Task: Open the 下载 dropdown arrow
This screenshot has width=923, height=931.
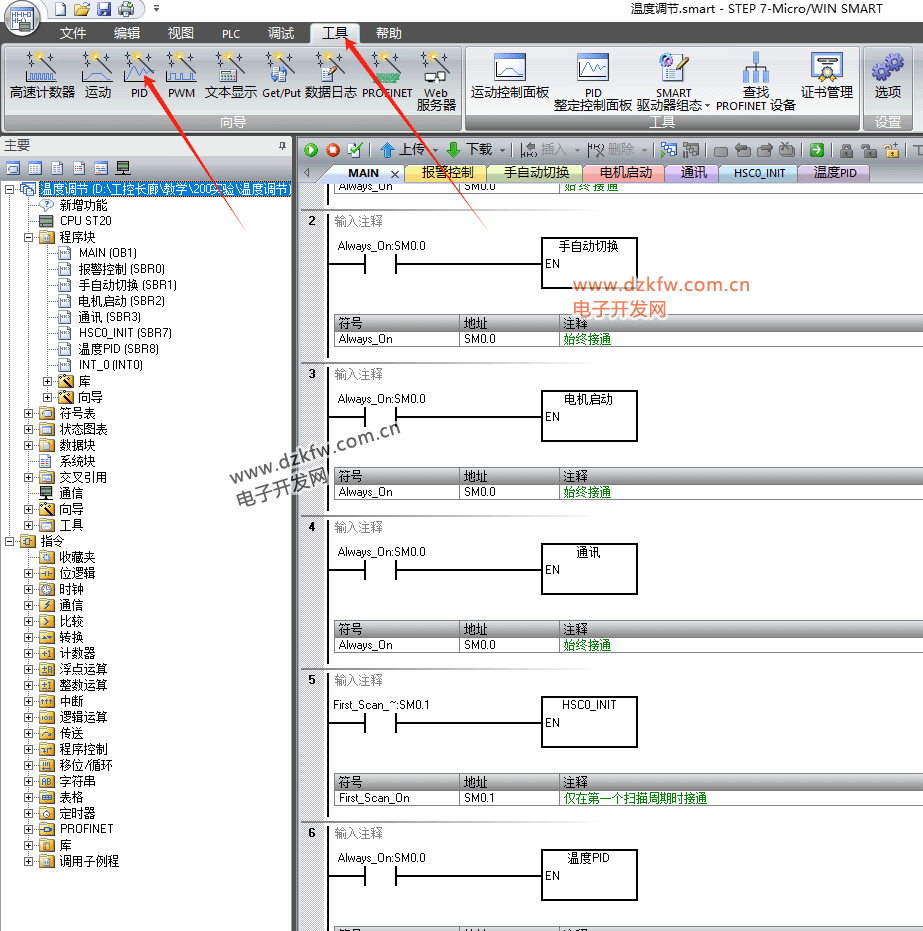Action: [502, 150]
